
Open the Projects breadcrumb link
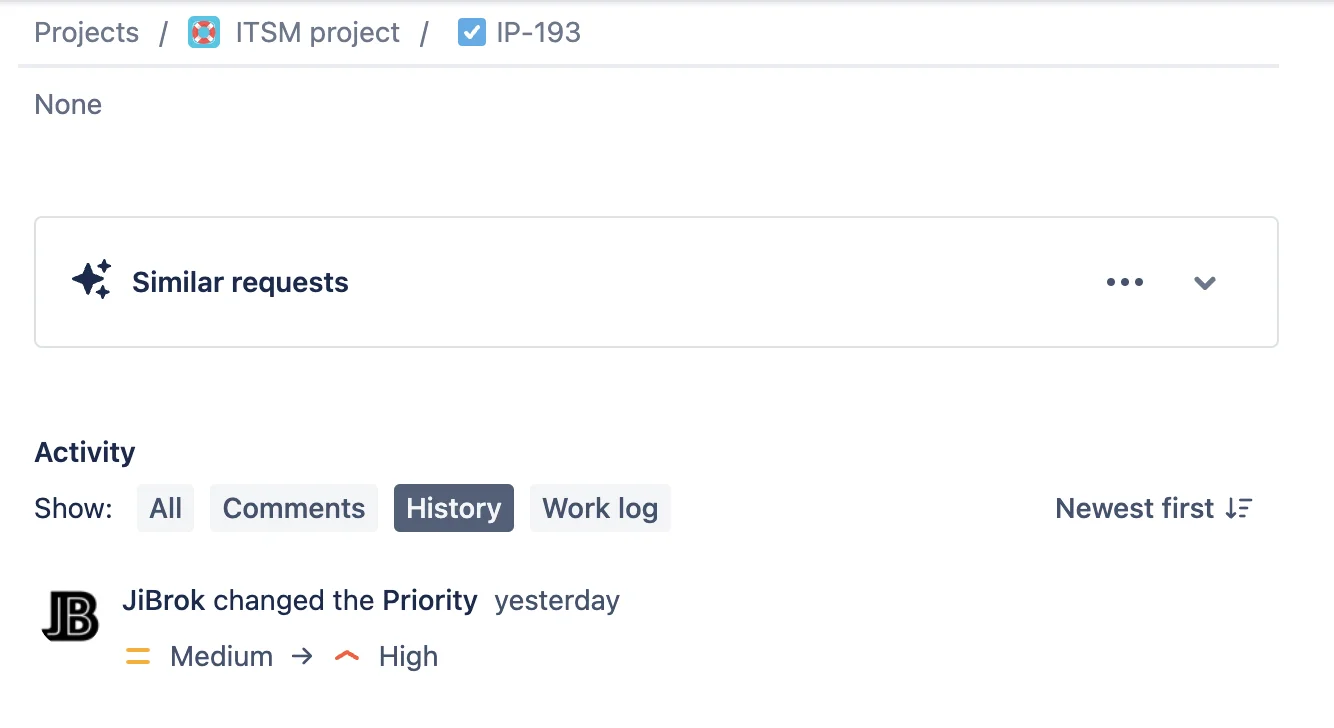(87, 32)
